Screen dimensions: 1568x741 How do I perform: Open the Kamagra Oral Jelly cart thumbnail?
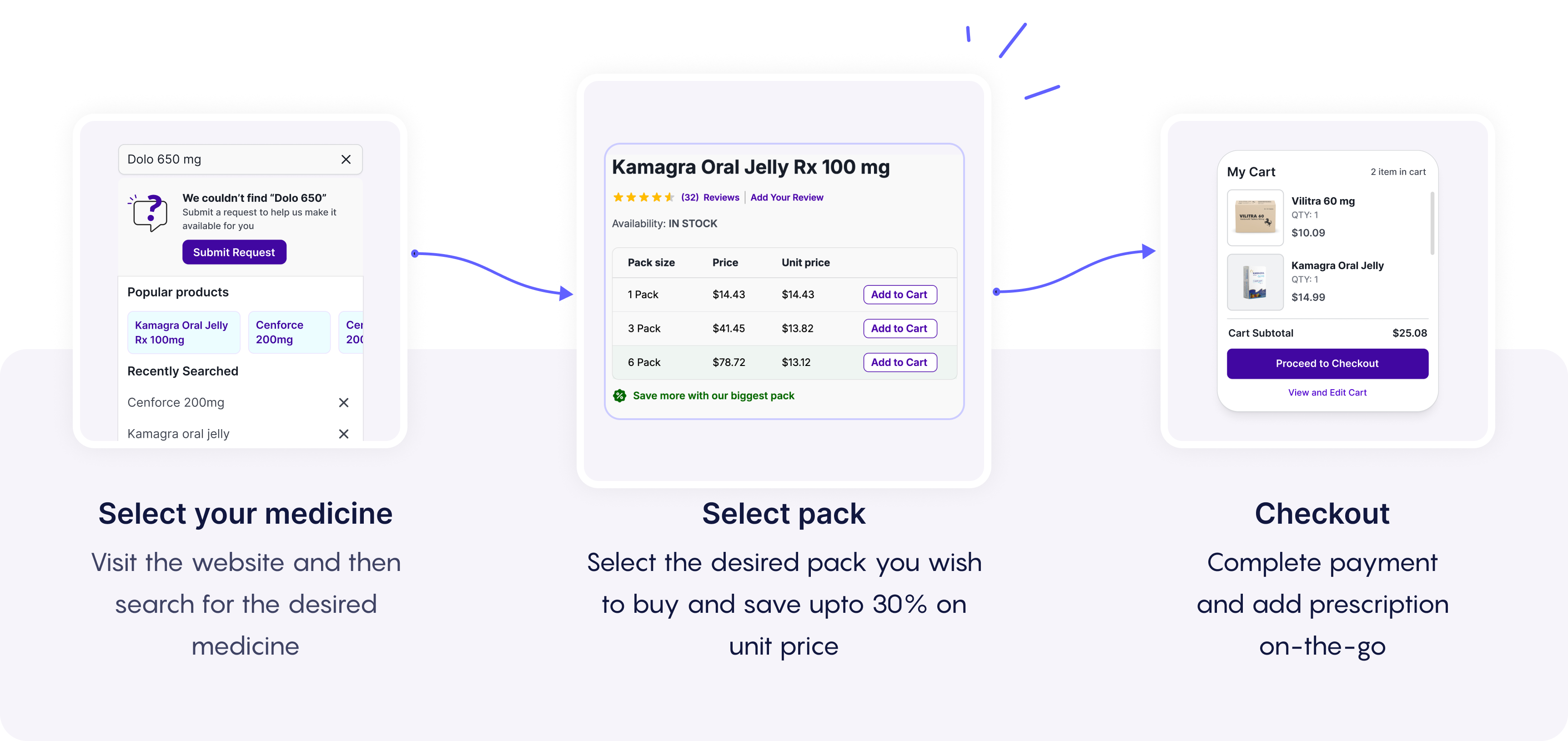1255,282
